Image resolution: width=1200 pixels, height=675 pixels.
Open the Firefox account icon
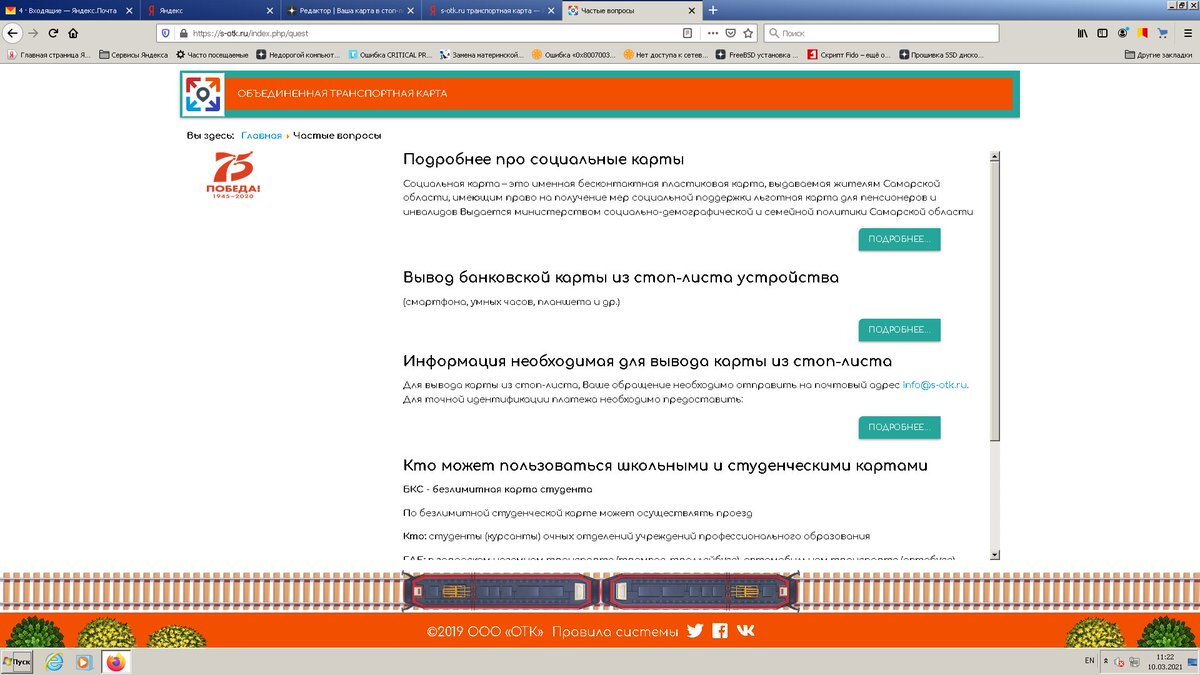(x=1124, y=32)
